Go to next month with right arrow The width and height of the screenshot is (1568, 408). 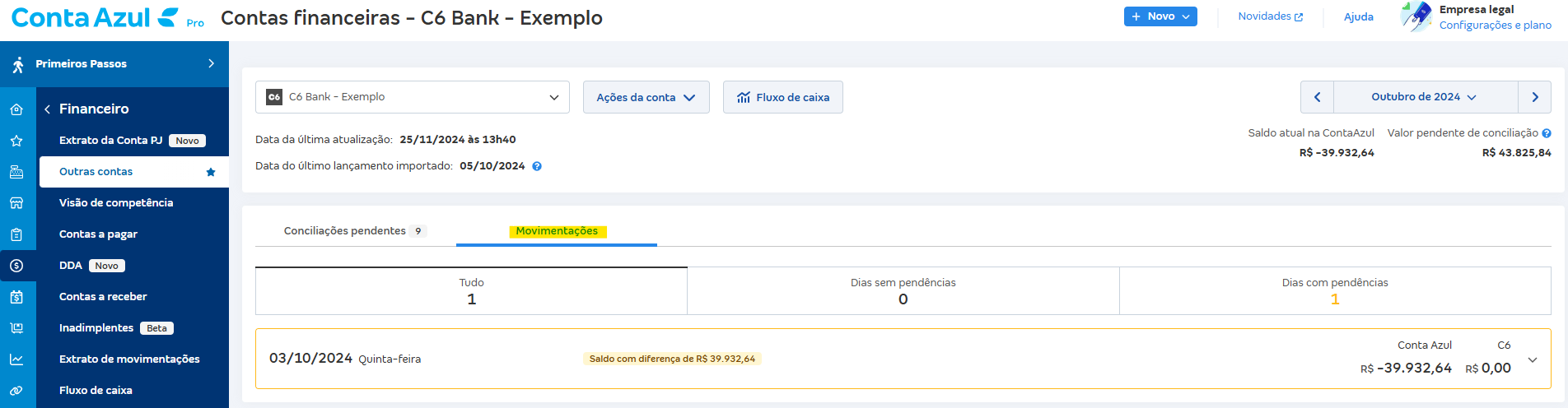click(1535, 97)
